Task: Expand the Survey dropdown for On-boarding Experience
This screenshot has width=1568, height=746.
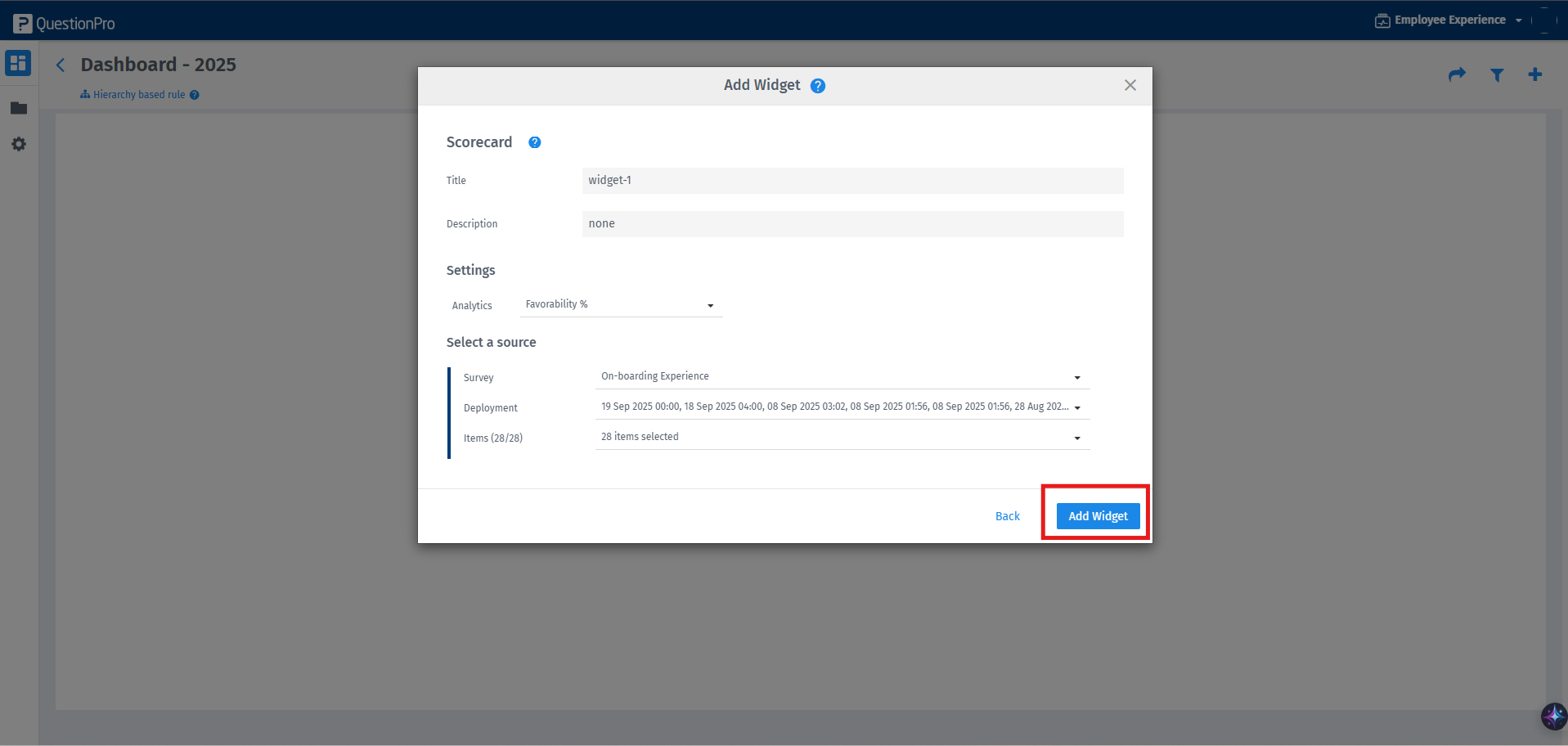Action: point(1076,377)
